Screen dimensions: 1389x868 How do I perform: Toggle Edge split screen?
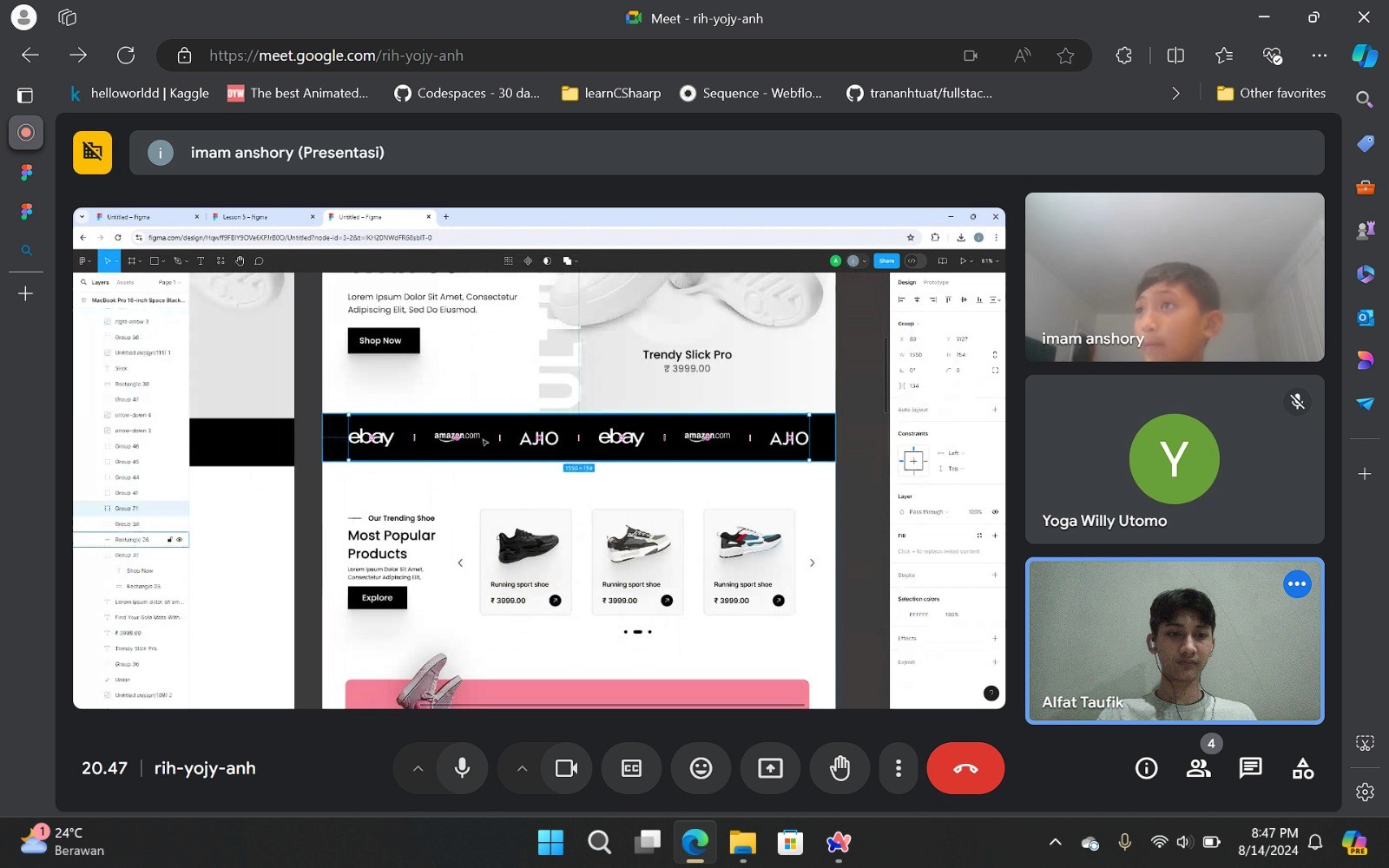(1175, 56)
